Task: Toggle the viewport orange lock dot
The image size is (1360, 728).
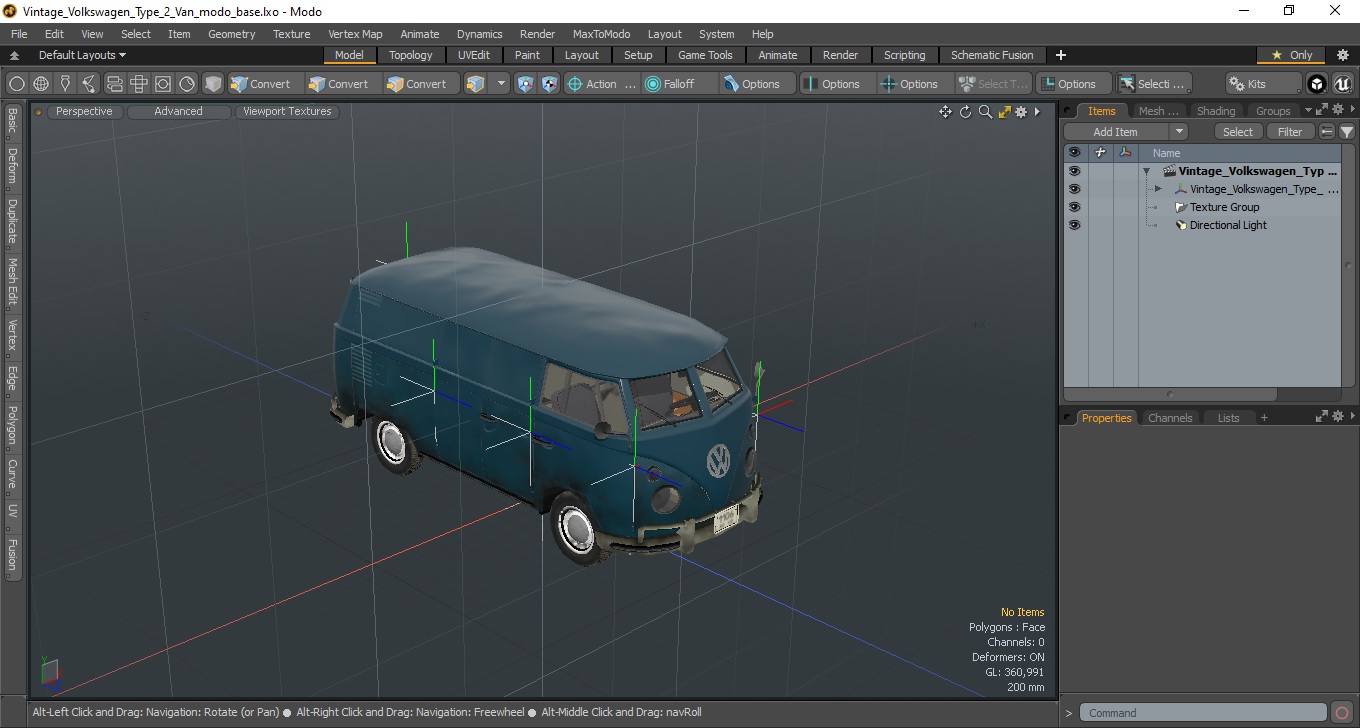Action: pyautogui.click(x=39, y=112)
